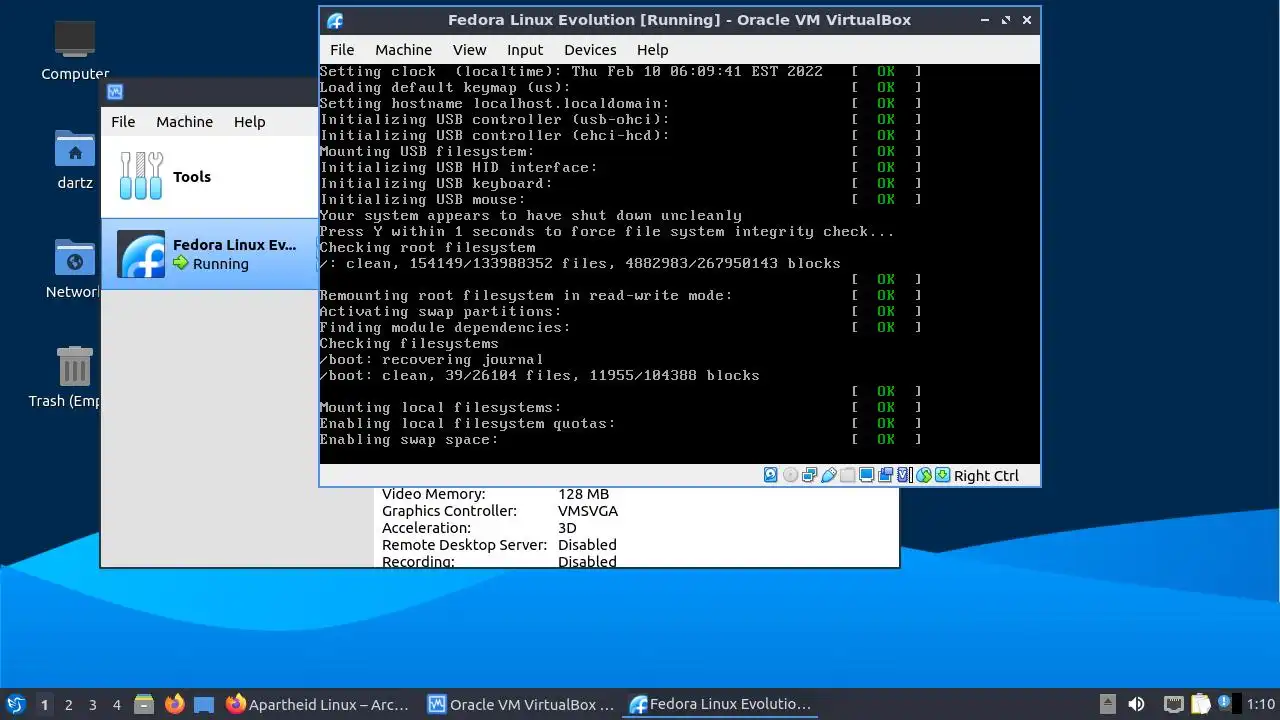Switch to Apartheid Linux Firefox taskbar window
Viewport: 1280px width, 720px height.
(x=318, y=704)
